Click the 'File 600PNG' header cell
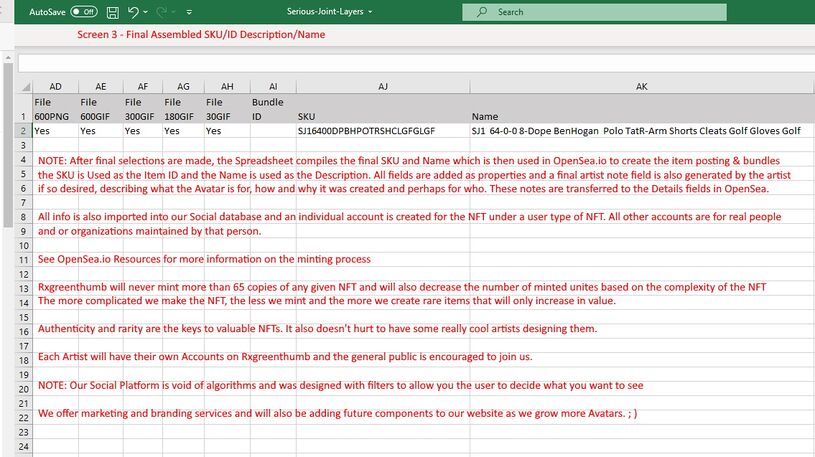Screen dimensions: 815x457 click(x=55, y=109)
